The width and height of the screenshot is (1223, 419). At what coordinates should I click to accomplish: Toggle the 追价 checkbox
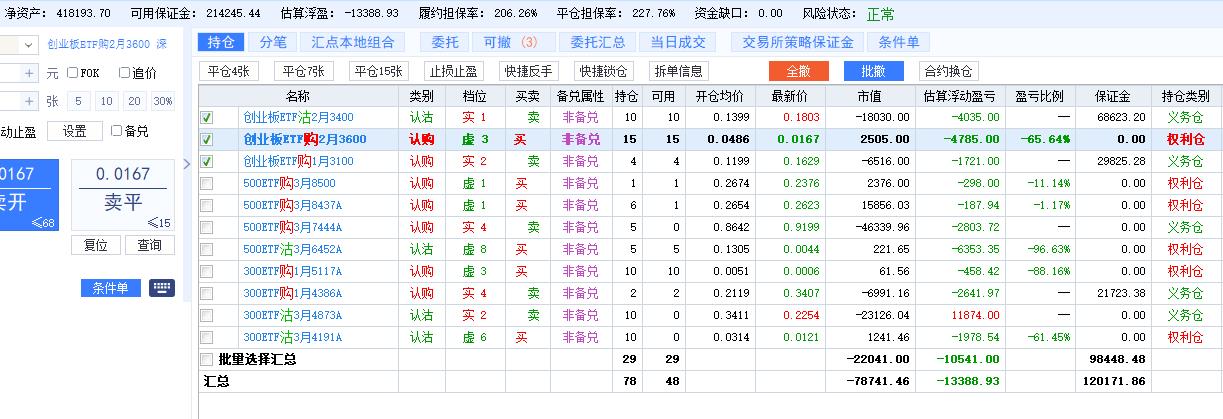[125, 73]
